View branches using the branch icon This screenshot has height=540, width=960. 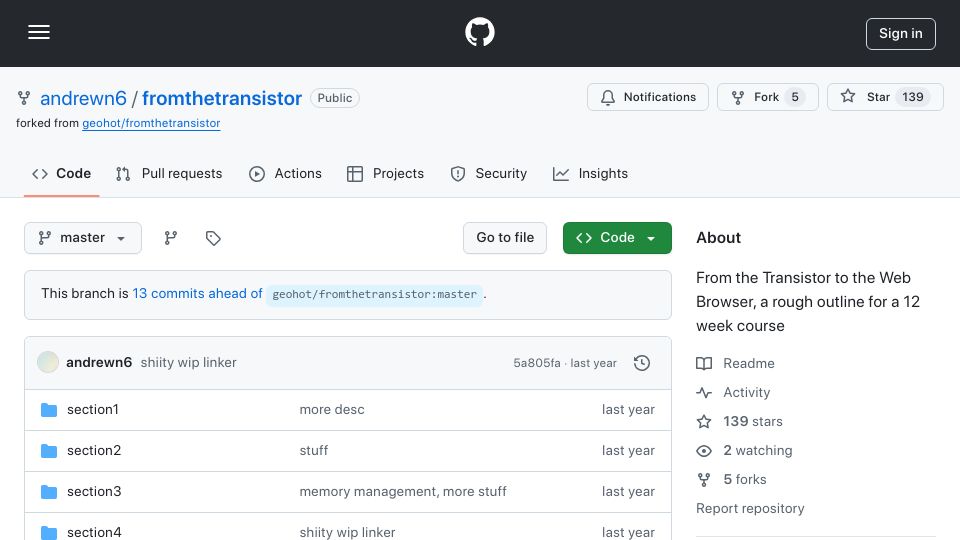point(171,238)
